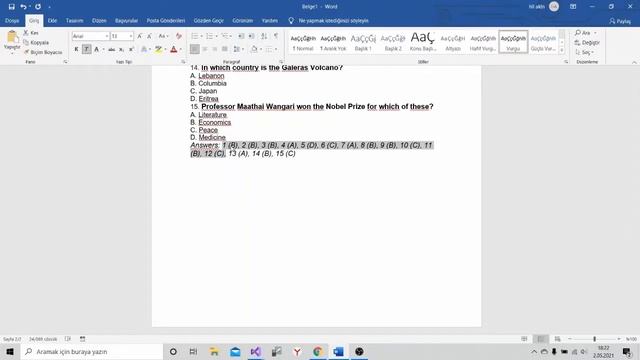Image resolution: width=640 pixels, height=360 pixels.
Task: Apply the Başlık 1 style
Action: [363, 42]
